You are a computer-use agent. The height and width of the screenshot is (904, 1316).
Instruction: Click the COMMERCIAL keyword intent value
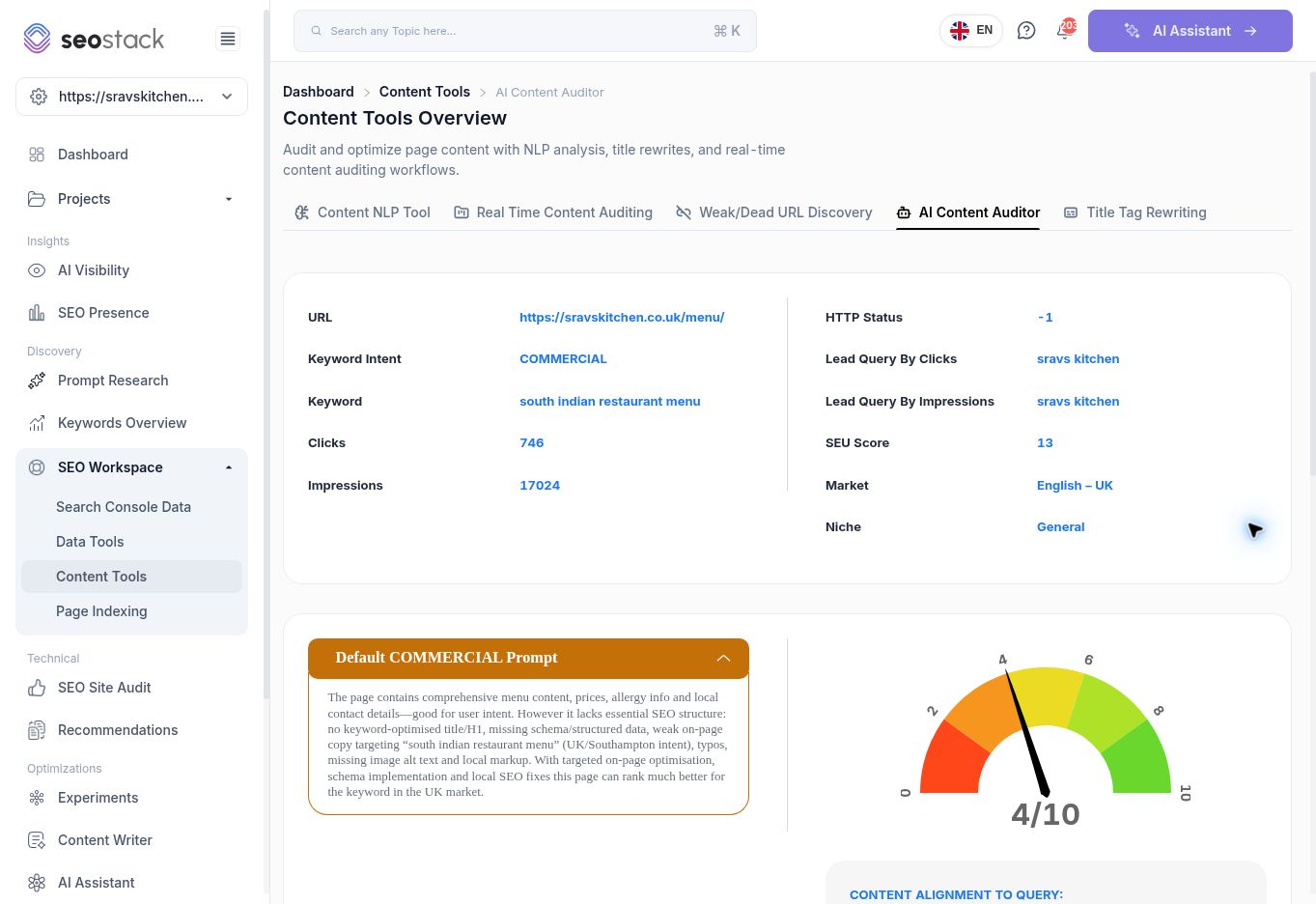click(563, 358)
